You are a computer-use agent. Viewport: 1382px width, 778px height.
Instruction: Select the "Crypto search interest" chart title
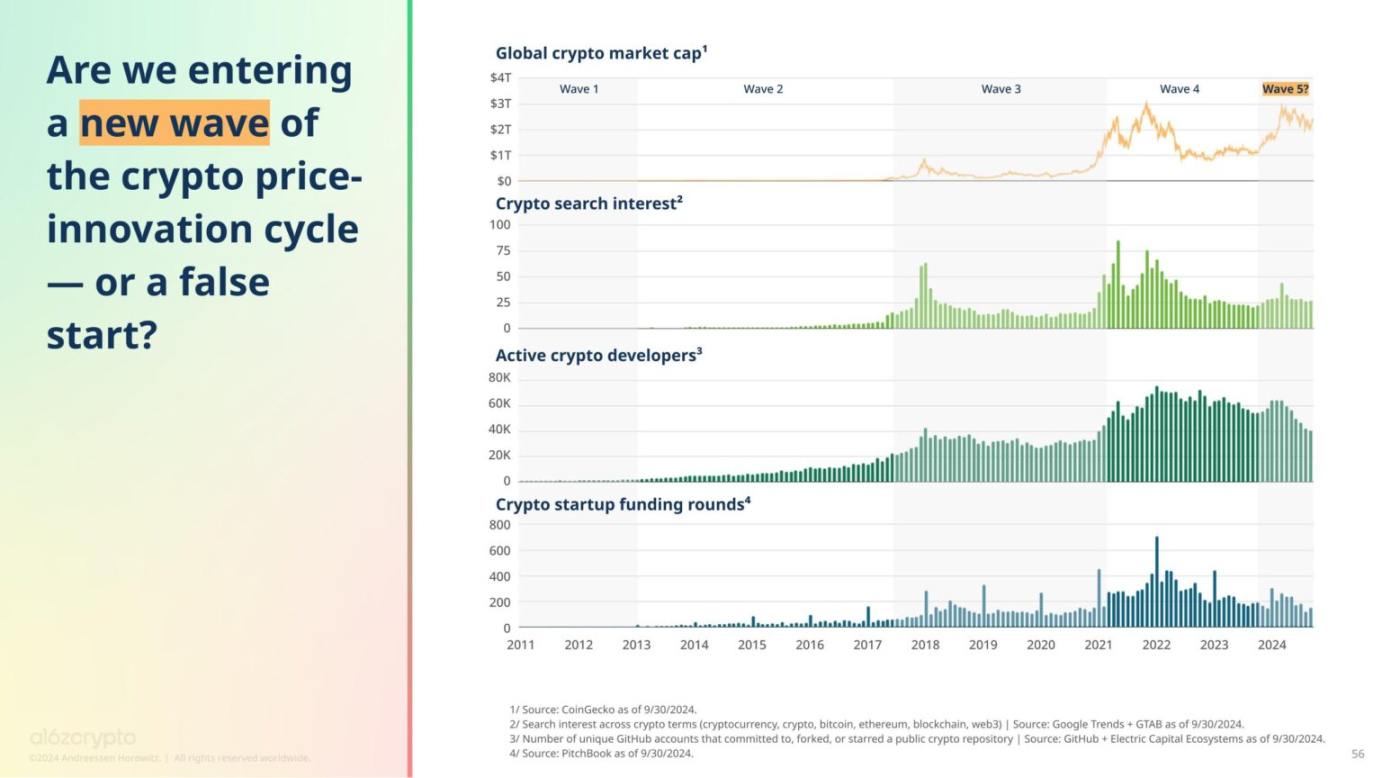(589, 203)
